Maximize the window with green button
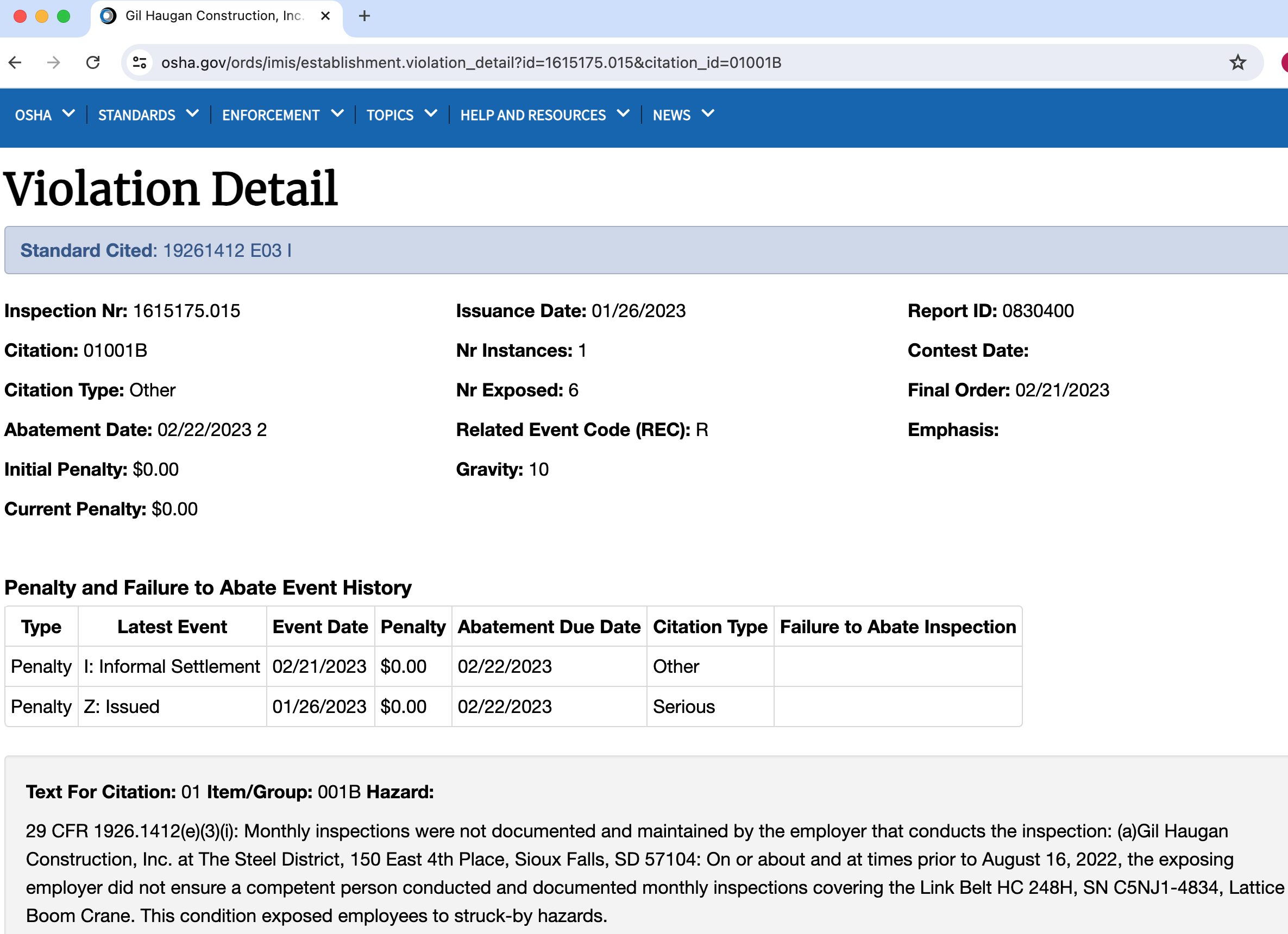This screenshot has width=1288, height=934. tap(64, 16)
